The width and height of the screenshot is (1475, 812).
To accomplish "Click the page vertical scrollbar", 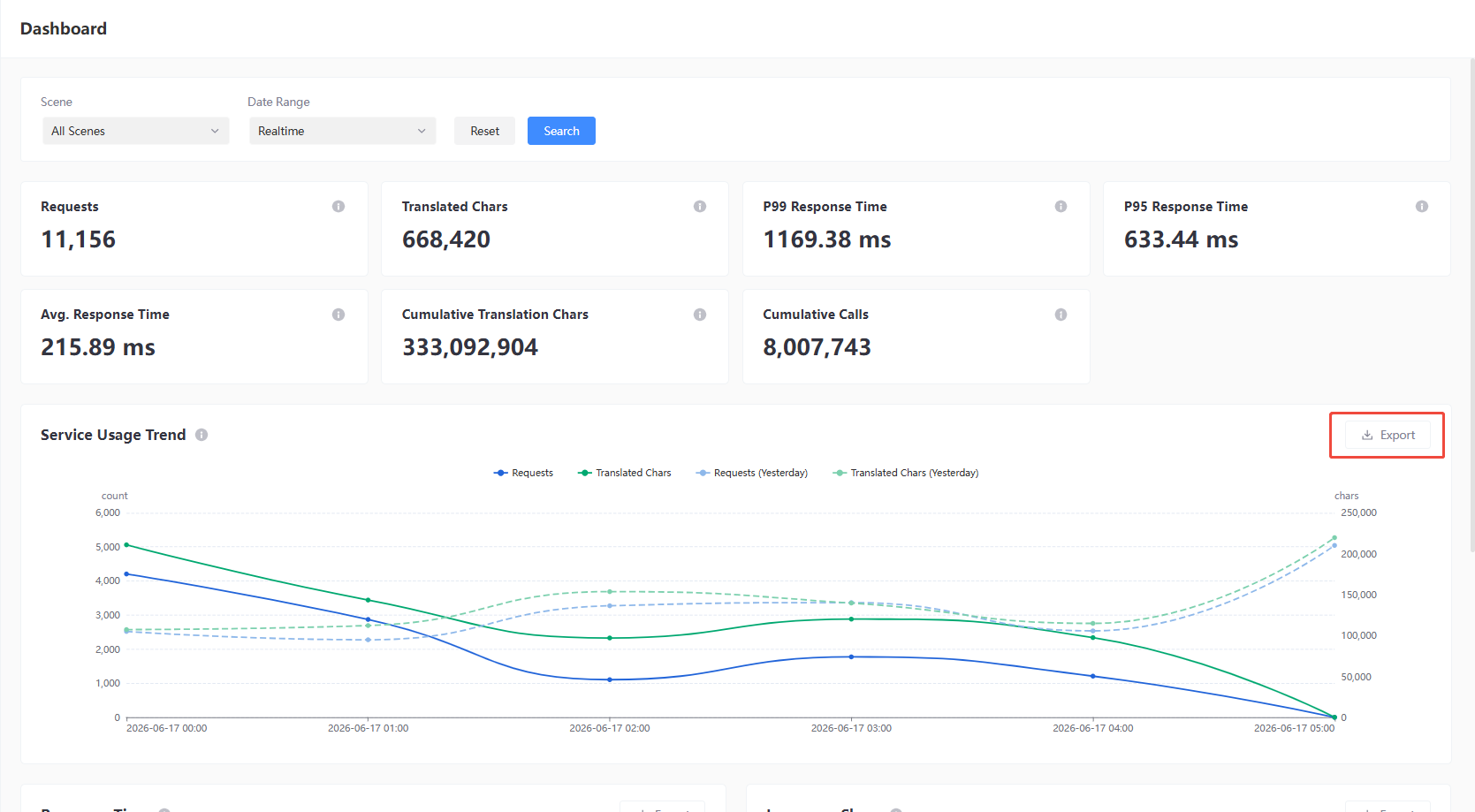I will [1471, 305].
